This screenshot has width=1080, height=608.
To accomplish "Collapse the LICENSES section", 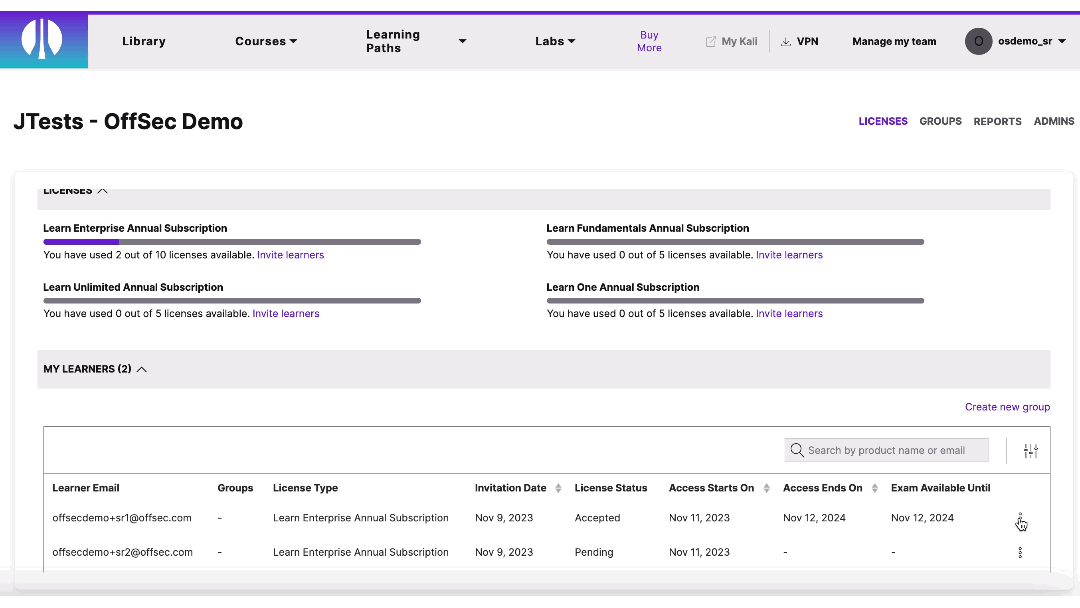I will 104,189.
